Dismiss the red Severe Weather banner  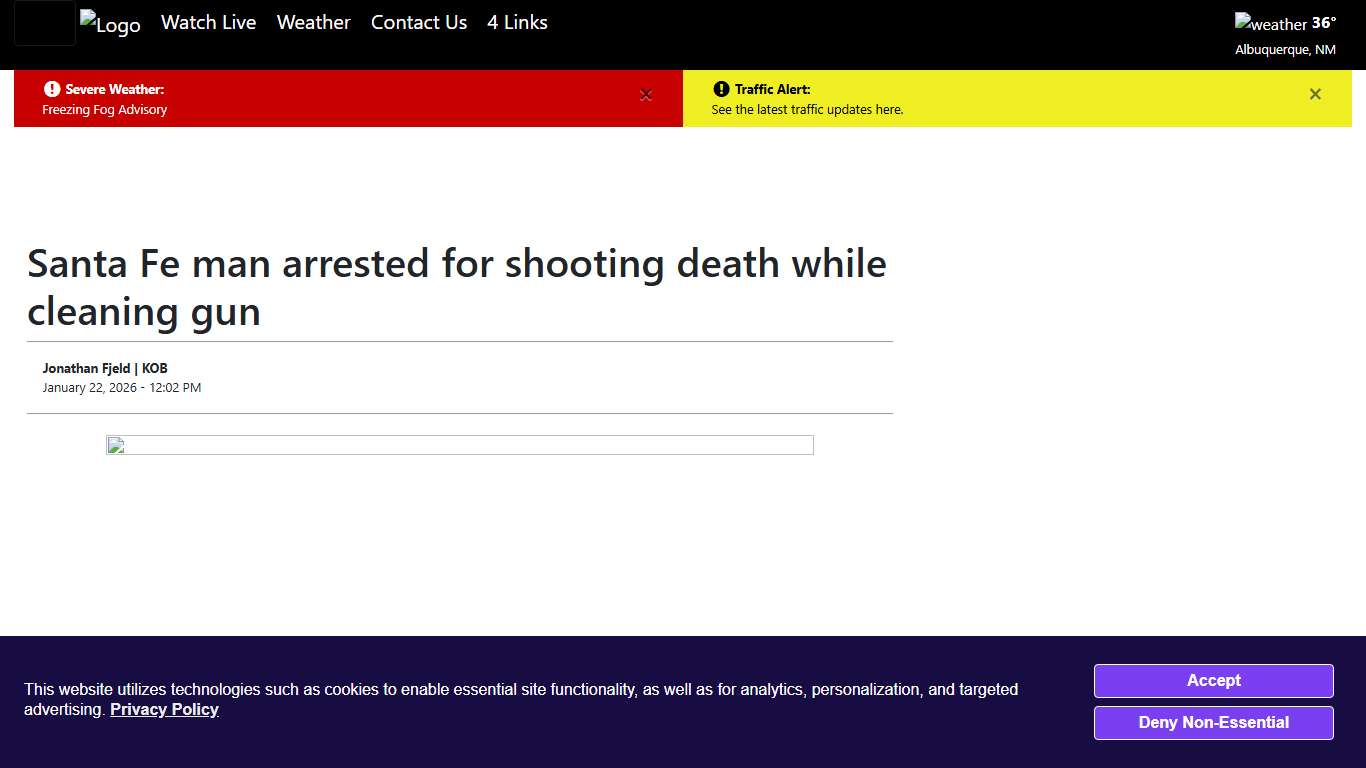tap(646, 95)
